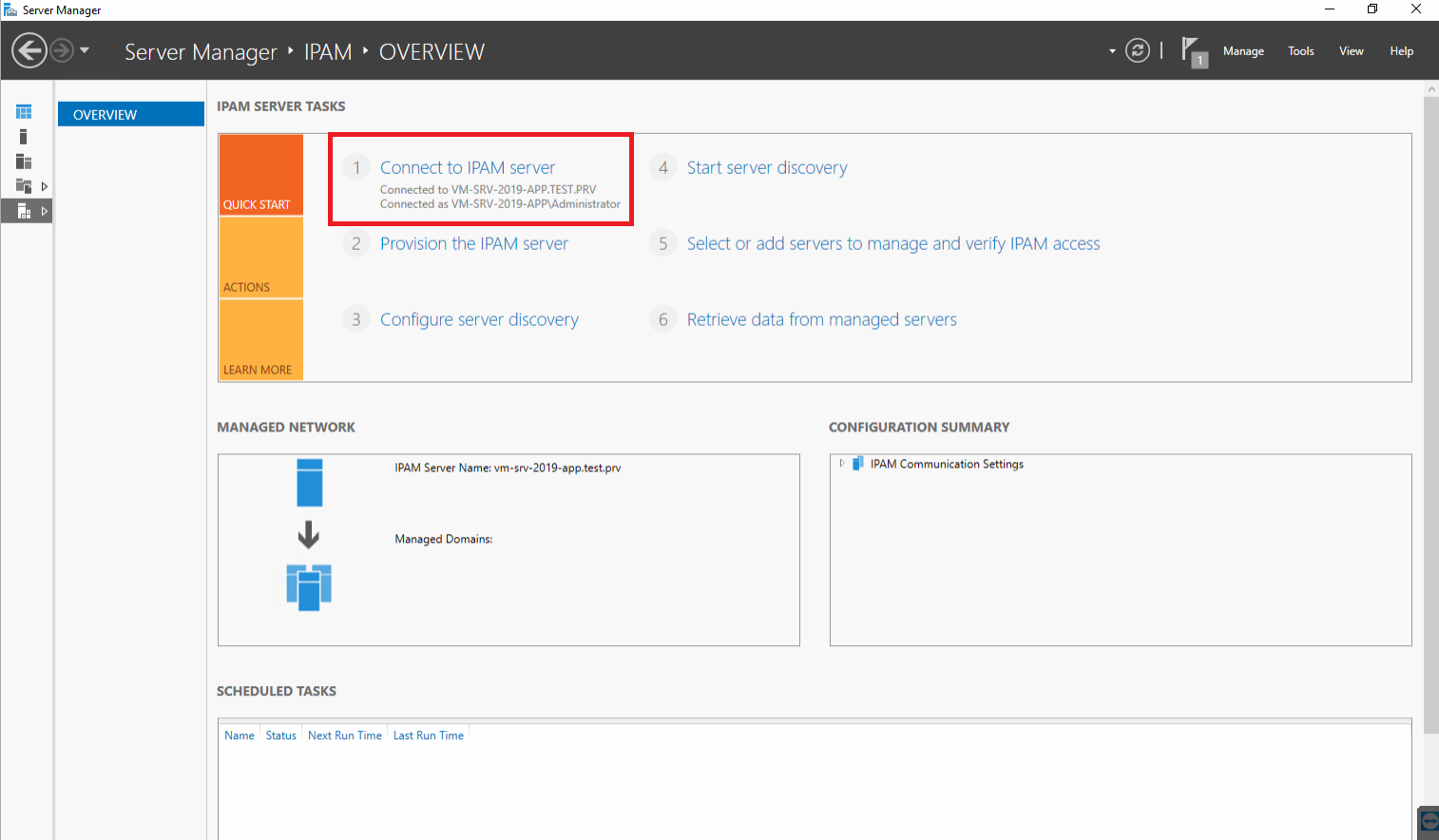The height and width of the screenshot is (840, 1439).
Task: Click Select or add servers to manage link
Action: (893, 243)
